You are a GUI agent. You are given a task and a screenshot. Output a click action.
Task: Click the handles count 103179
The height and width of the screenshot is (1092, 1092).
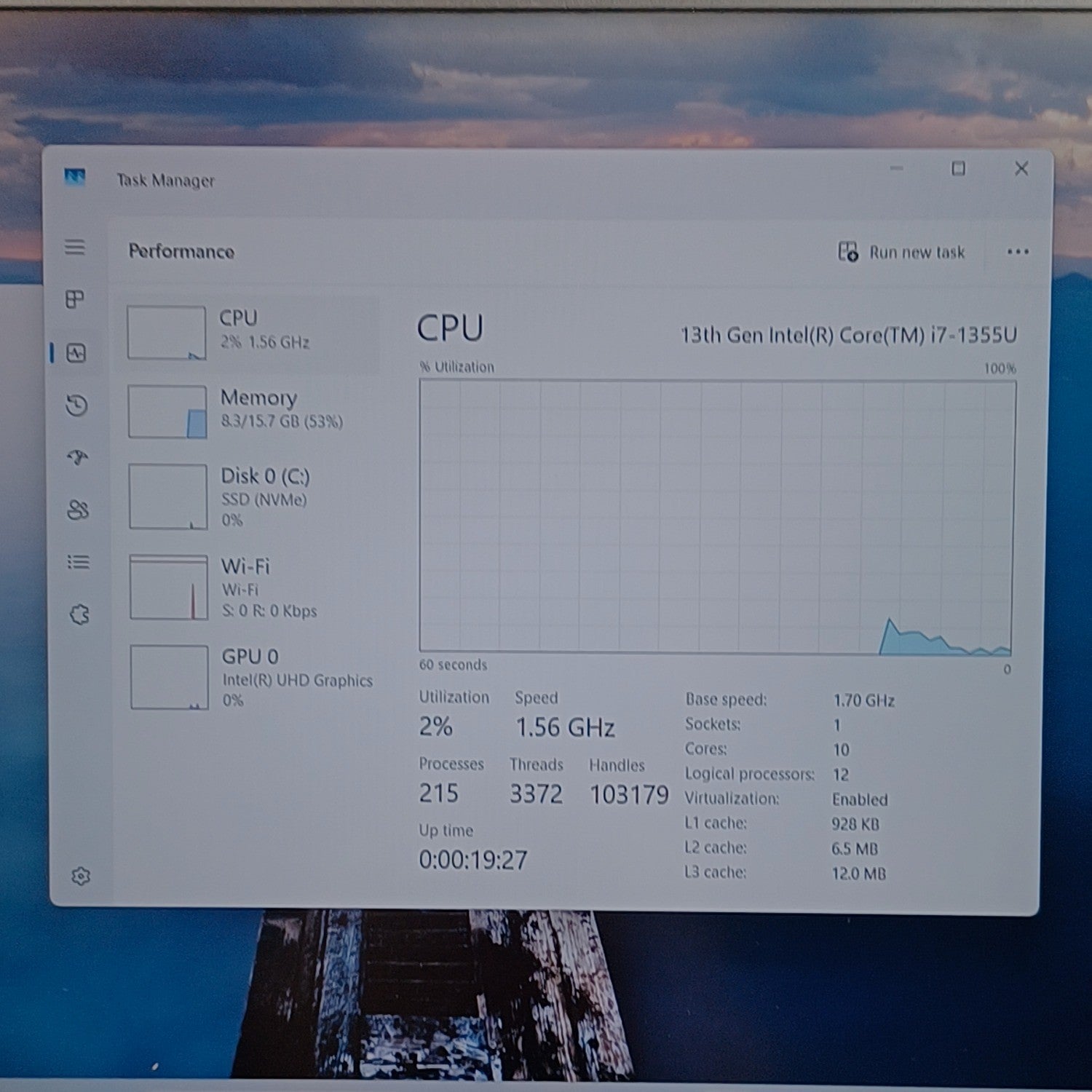click(x=629, y=794)
